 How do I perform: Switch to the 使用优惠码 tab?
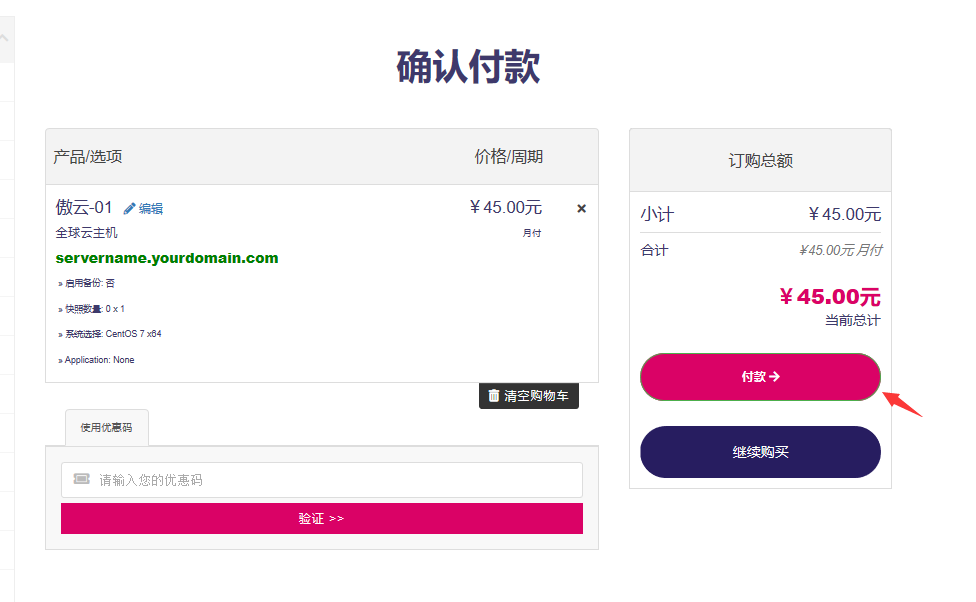tap(106, 427)
